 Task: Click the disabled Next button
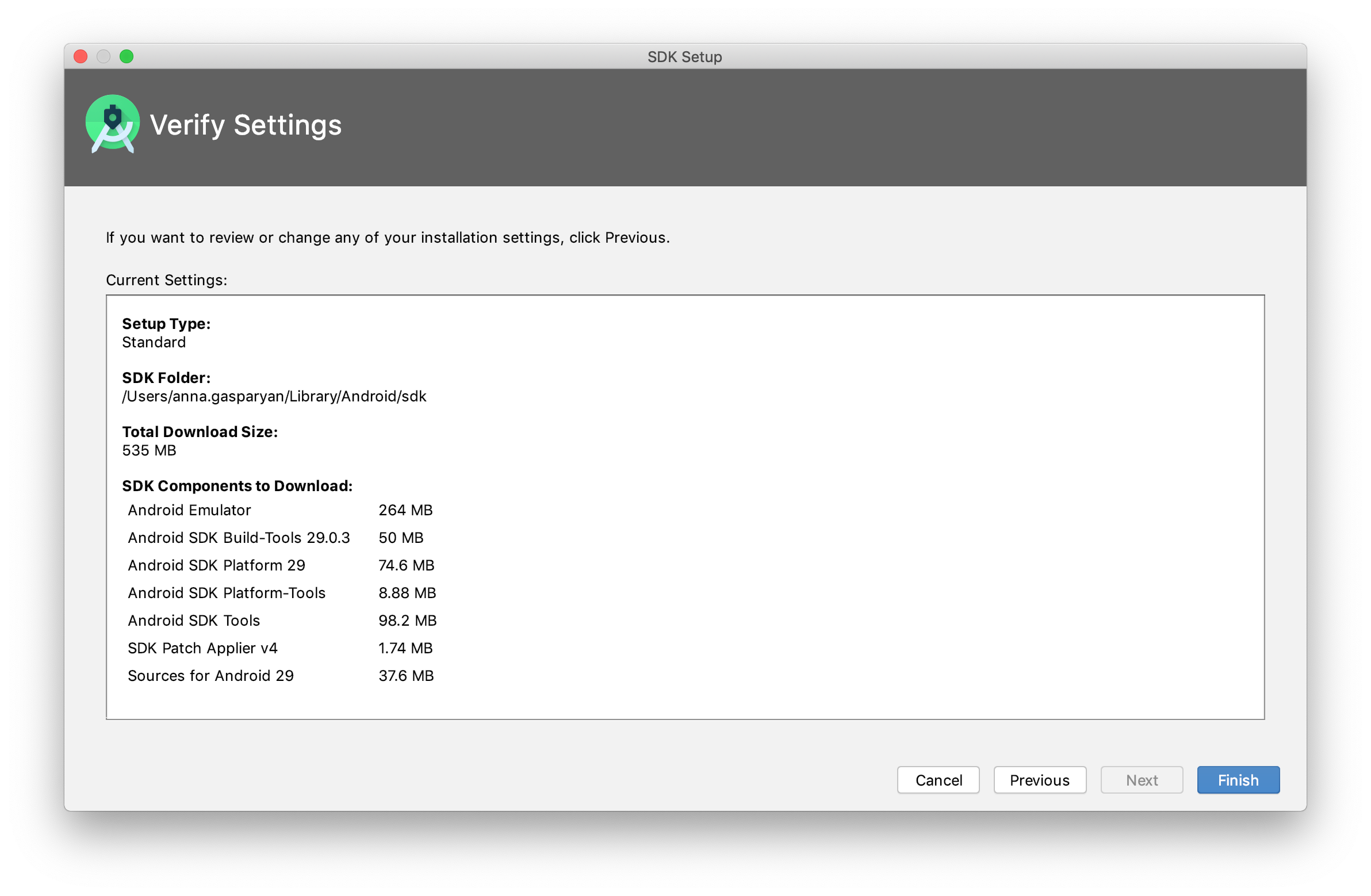(x=1141, y=780)
